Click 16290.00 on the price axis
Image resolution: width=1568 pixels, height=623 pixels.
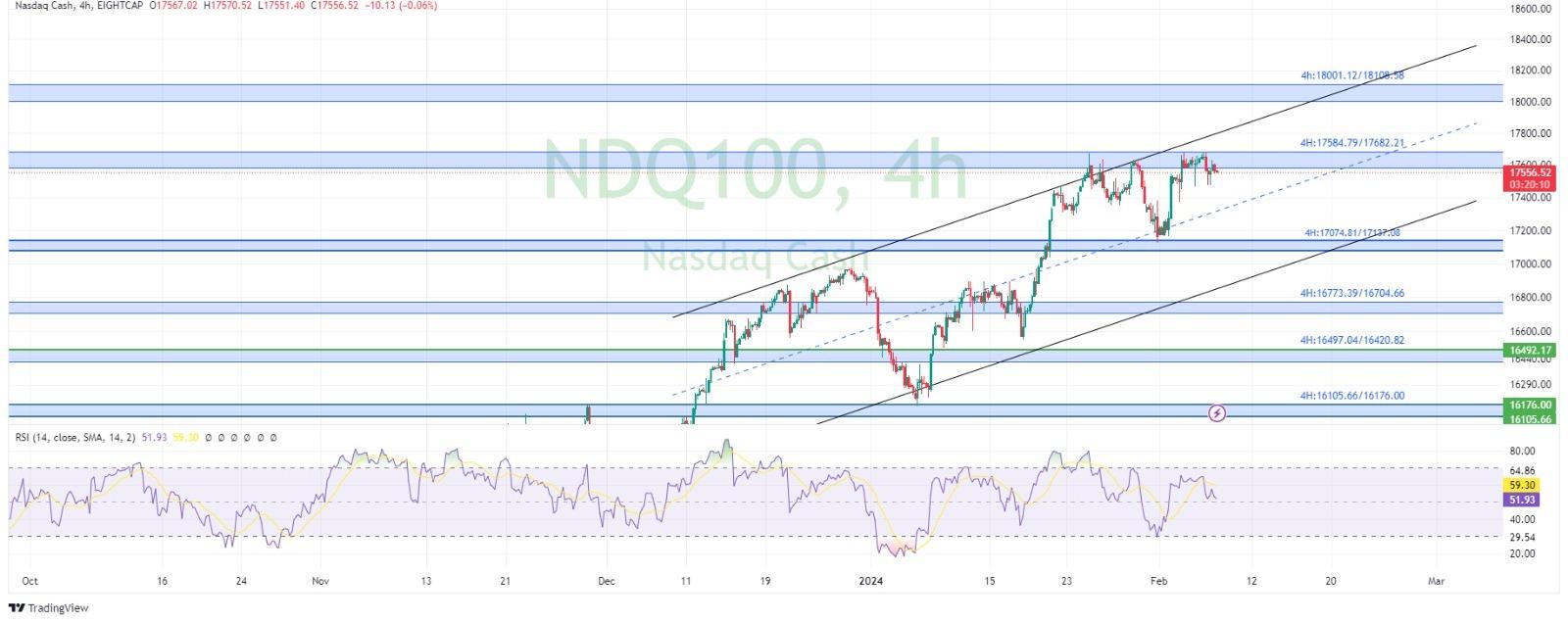click(x=1532, y=385)
